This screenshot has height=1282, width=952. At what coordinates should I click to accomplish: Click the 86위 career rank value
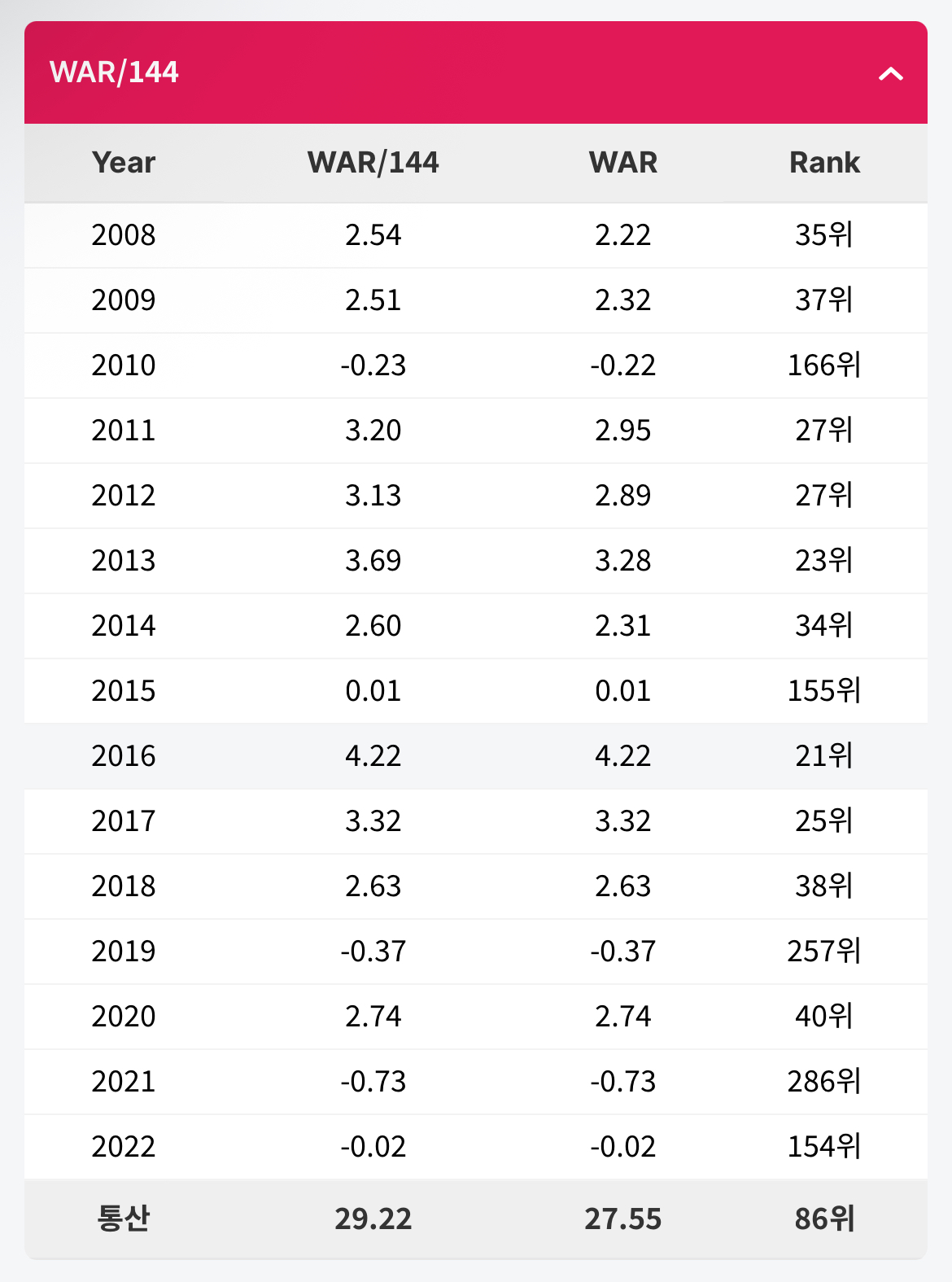pyautogui.click(x=823, y=1219)
